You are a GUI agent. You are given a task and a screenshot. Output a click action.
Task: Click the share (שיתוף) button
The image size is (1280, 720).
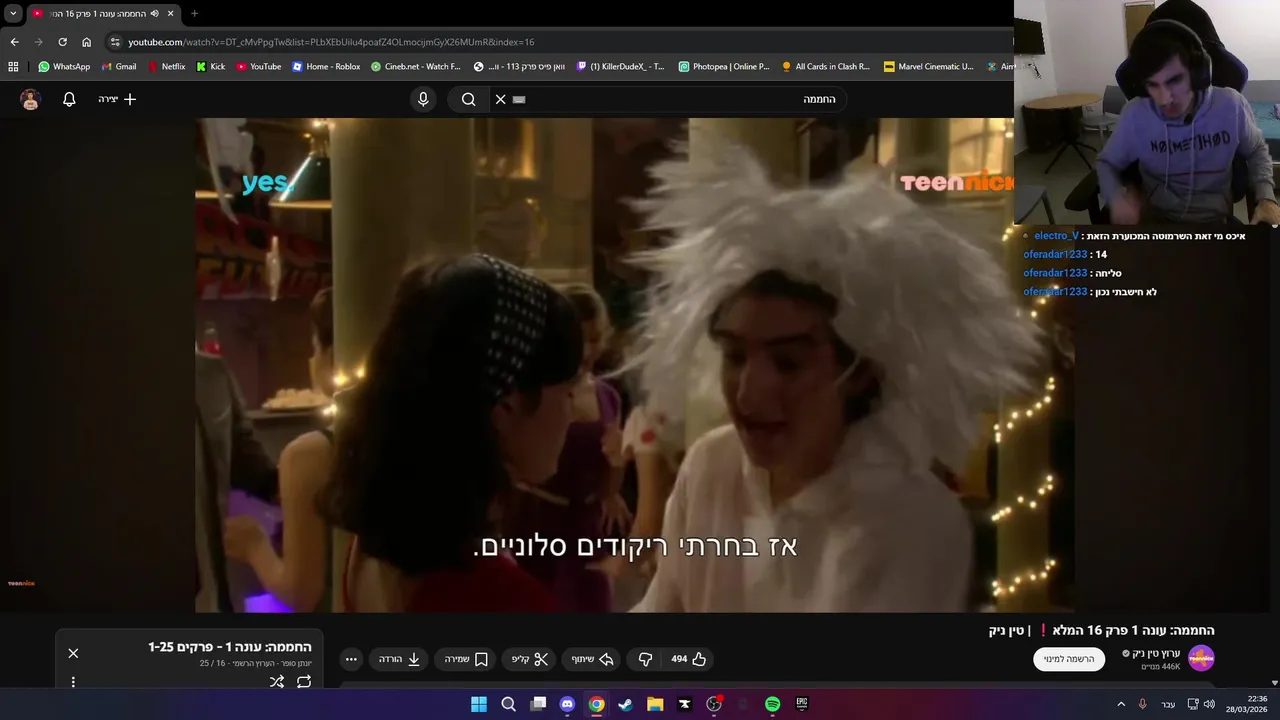591,659
